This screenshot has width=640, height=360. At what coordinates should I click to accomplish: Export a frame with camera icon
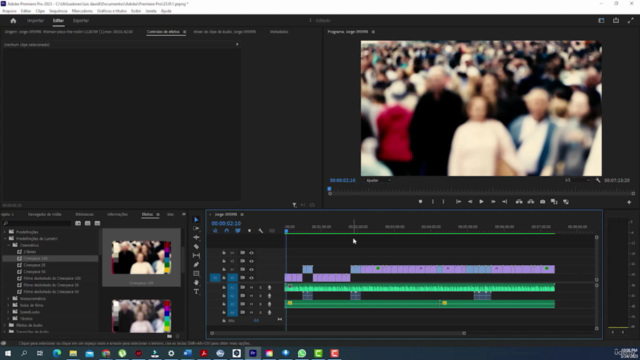[x=542, y=202]
